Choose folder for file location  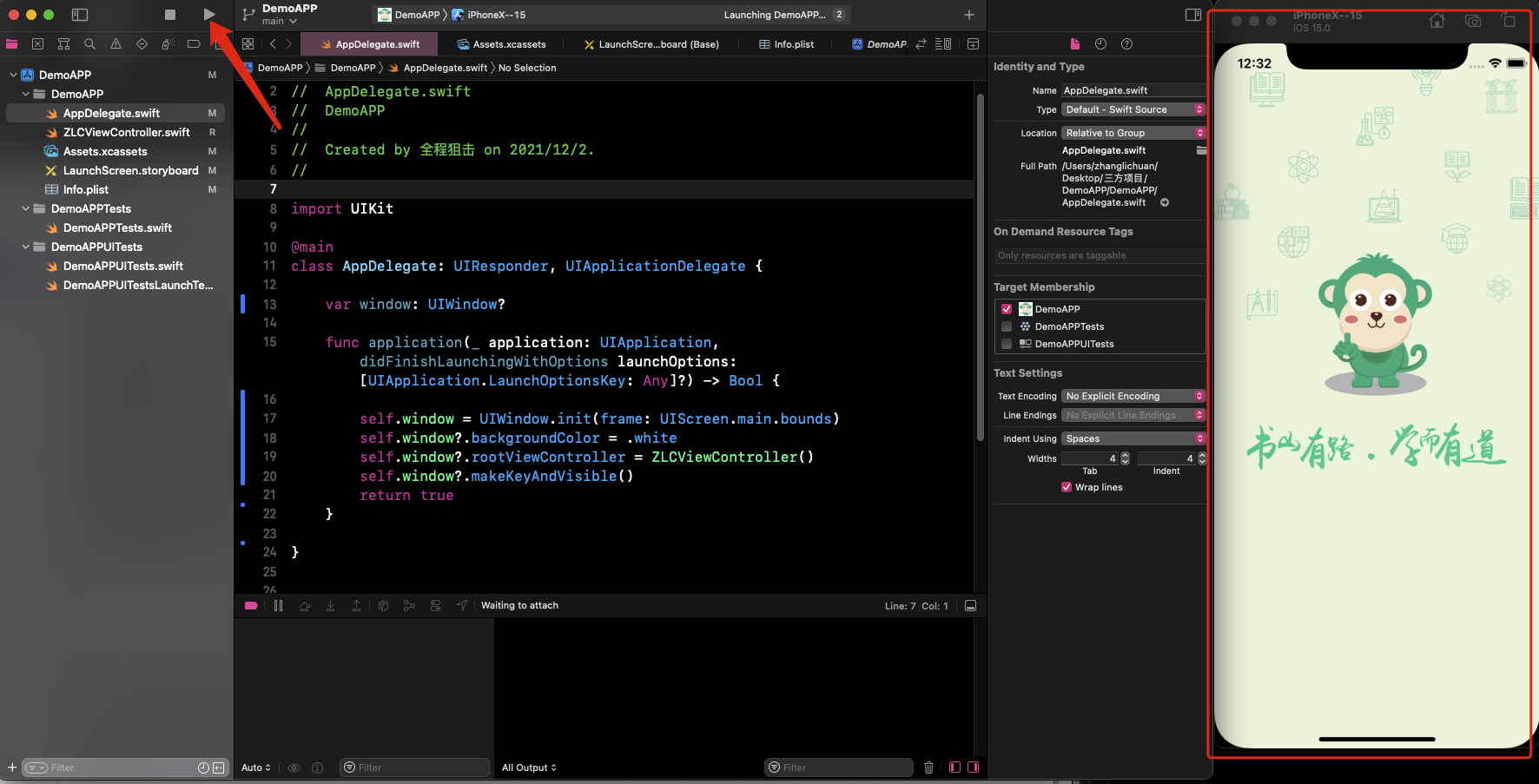[x=1201, y=150]
